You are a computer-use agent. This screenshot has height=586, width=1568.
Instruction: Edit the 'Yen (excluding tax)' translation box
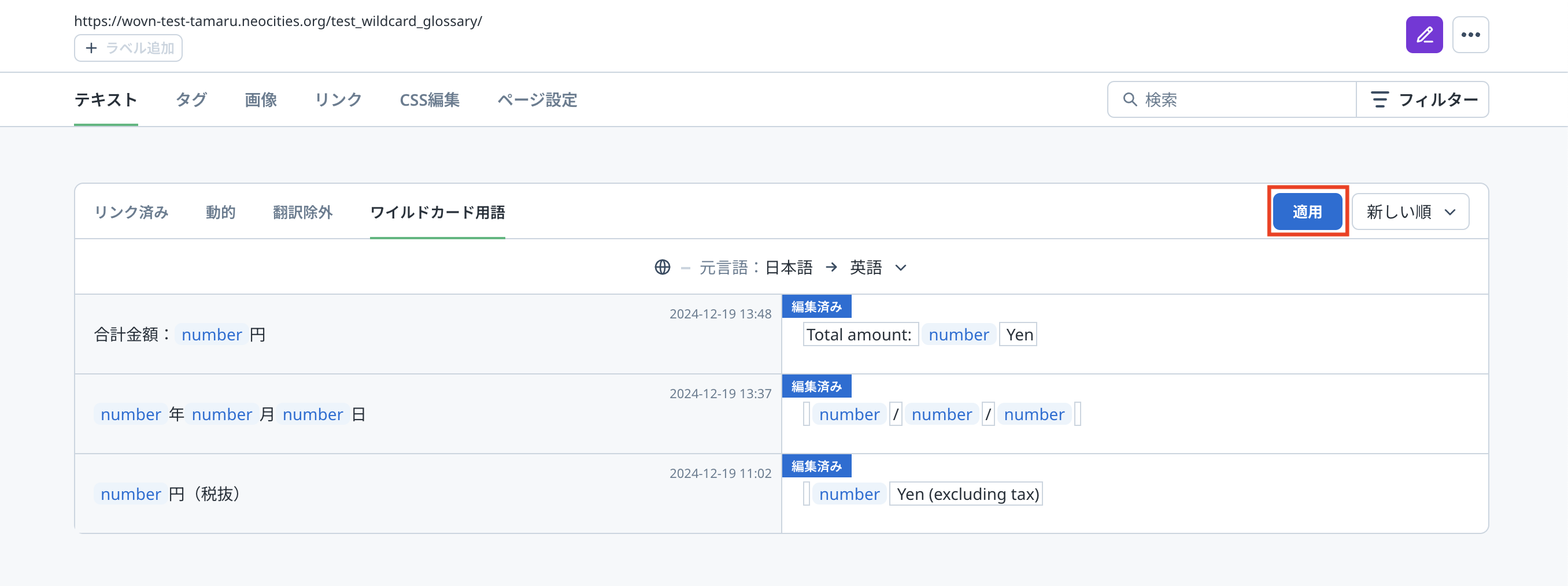[x=967, y=494]
